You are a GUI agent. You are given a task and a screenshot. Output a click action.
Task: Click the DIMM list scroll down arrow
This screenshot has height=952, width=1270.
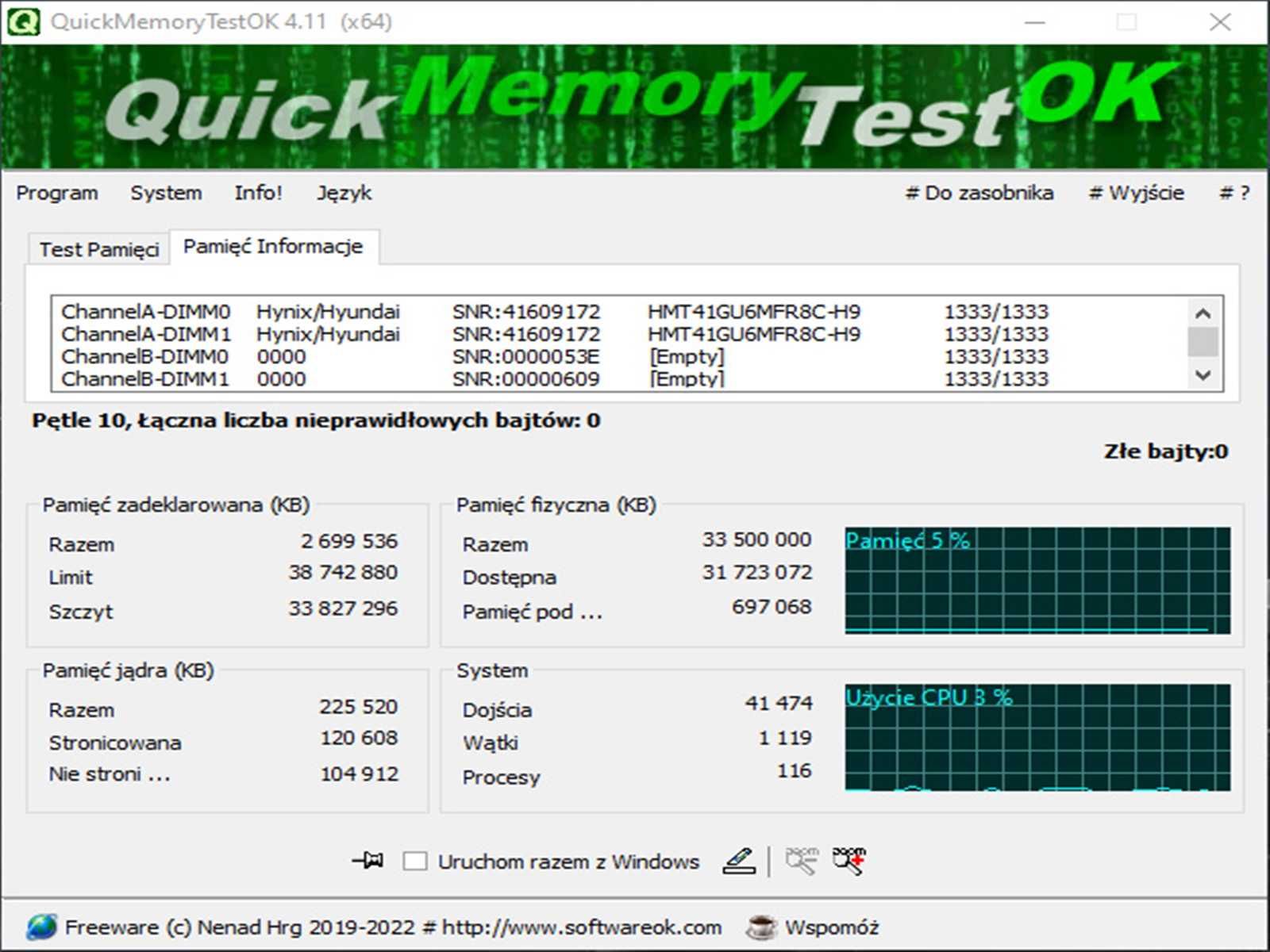(1203, 374)
